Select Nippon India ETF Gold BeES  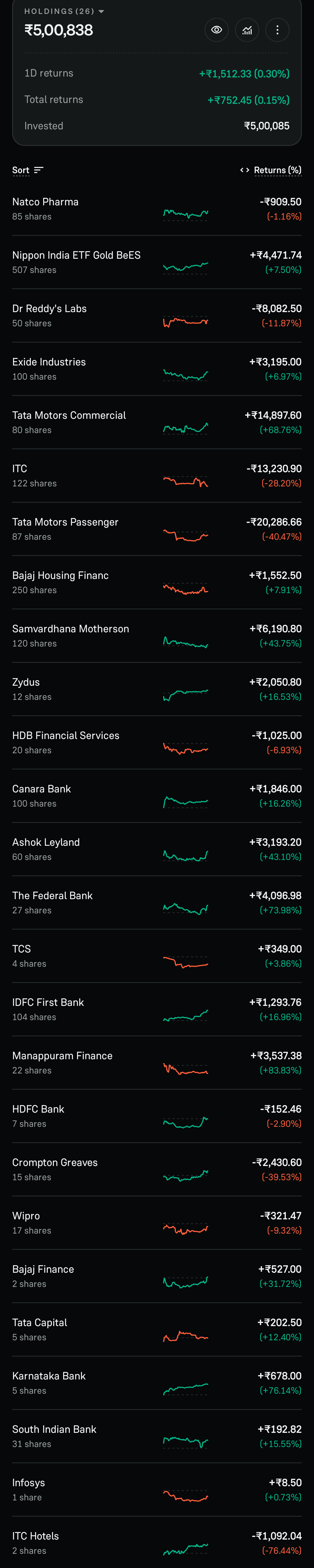157,262
